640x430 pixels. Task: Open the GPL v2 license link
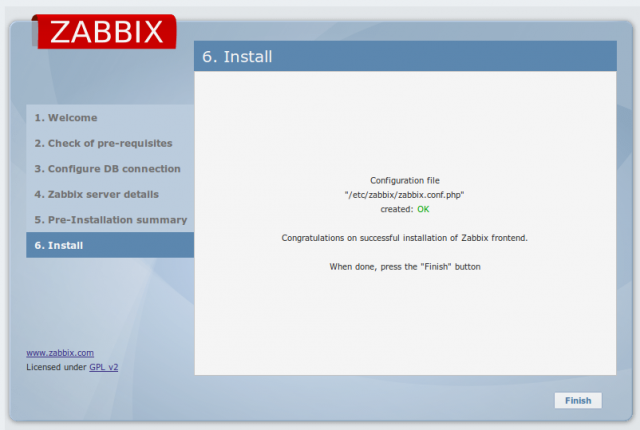click(104, 367)
